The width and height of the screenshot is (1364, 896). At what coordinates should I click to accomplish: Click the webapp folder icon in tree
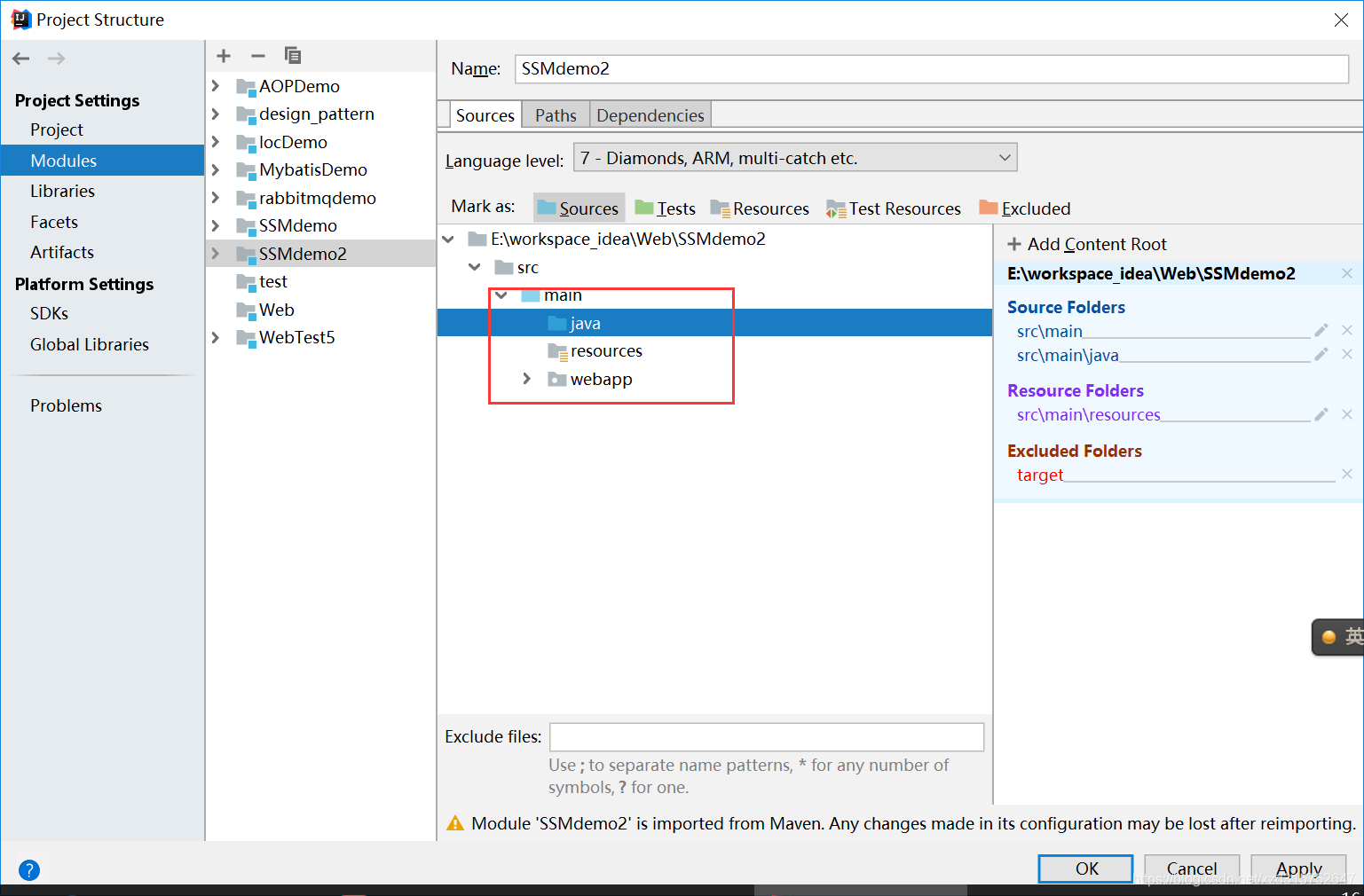pyautogui.click(x=557, y=379)
